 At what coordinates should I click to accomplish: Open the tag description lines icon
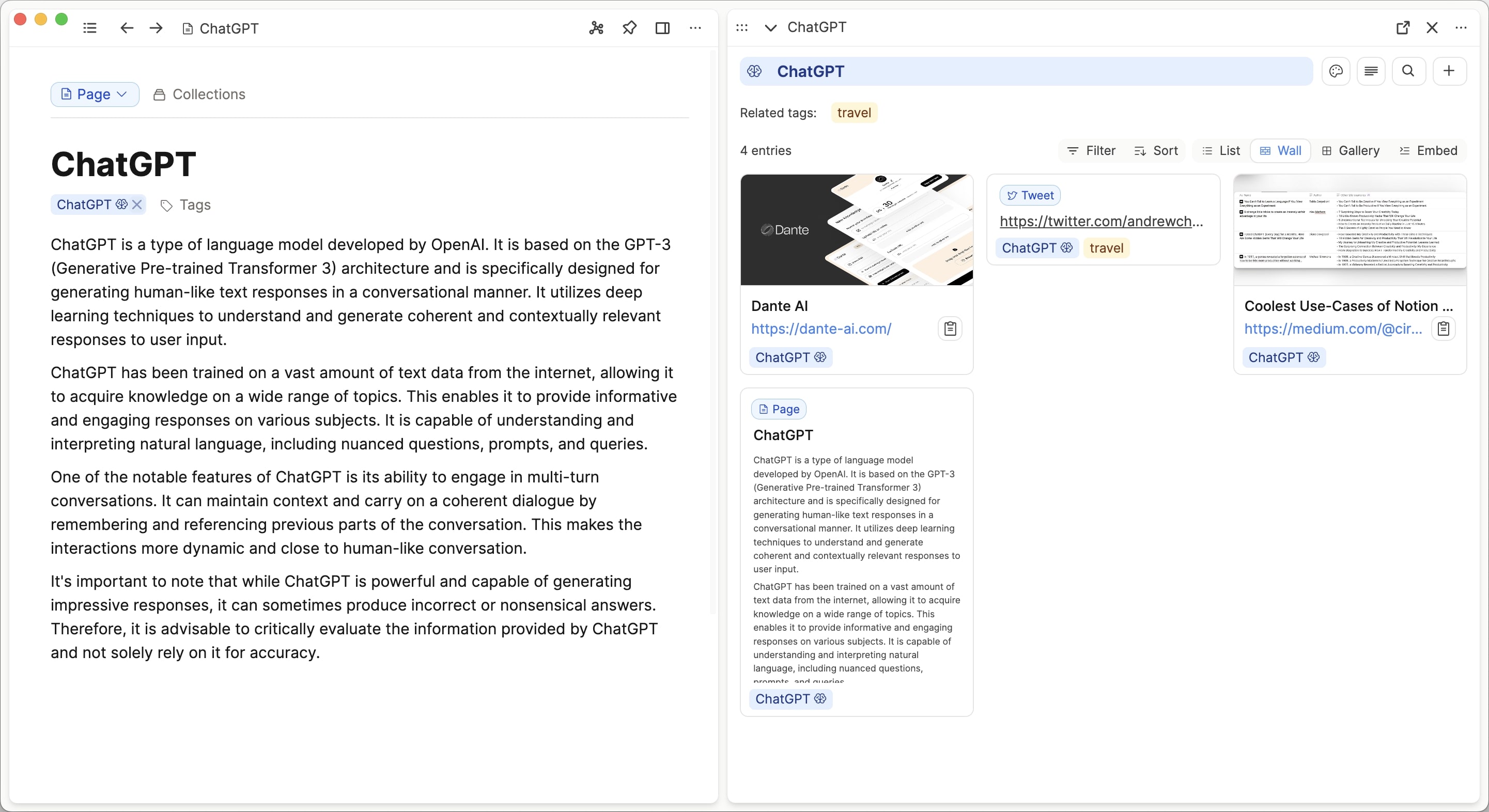point(1371,71)
